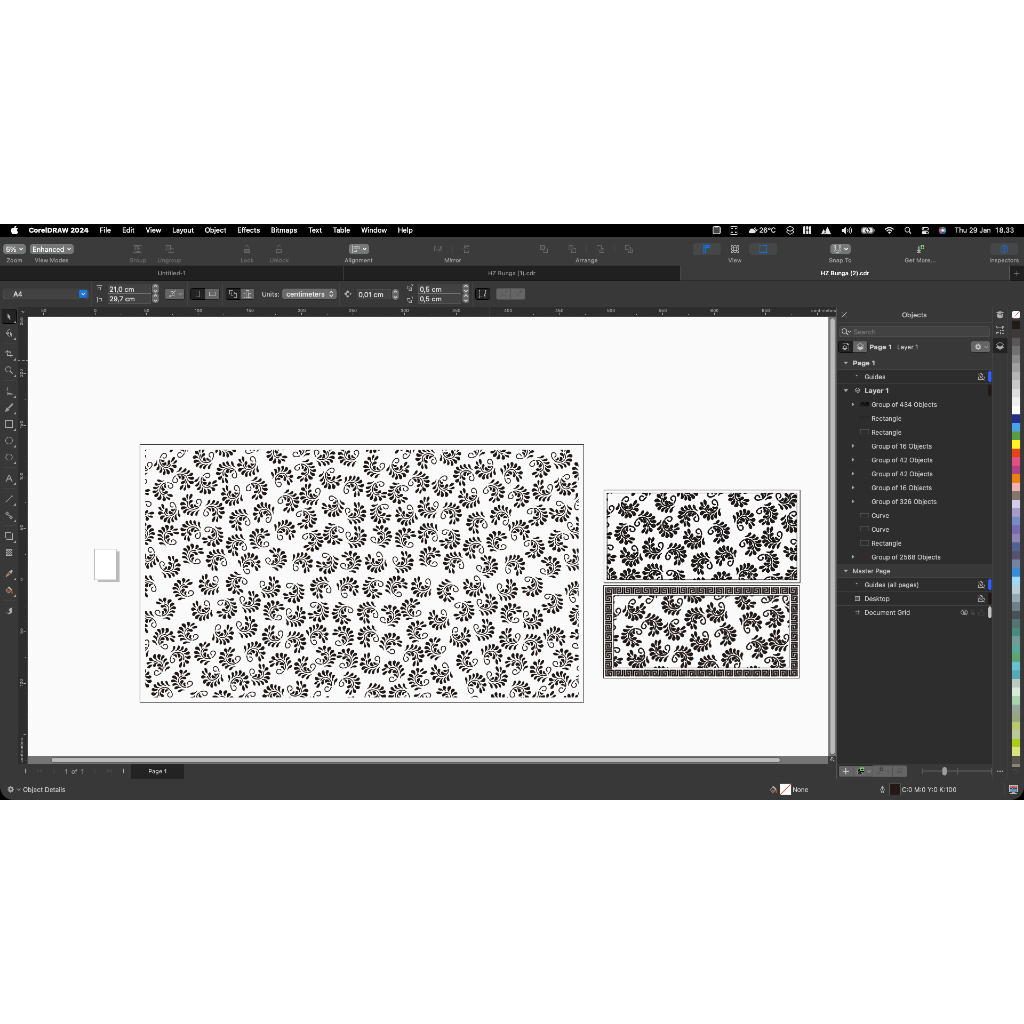Toggle visibility of Document Grid

click(x=964, y=612)
